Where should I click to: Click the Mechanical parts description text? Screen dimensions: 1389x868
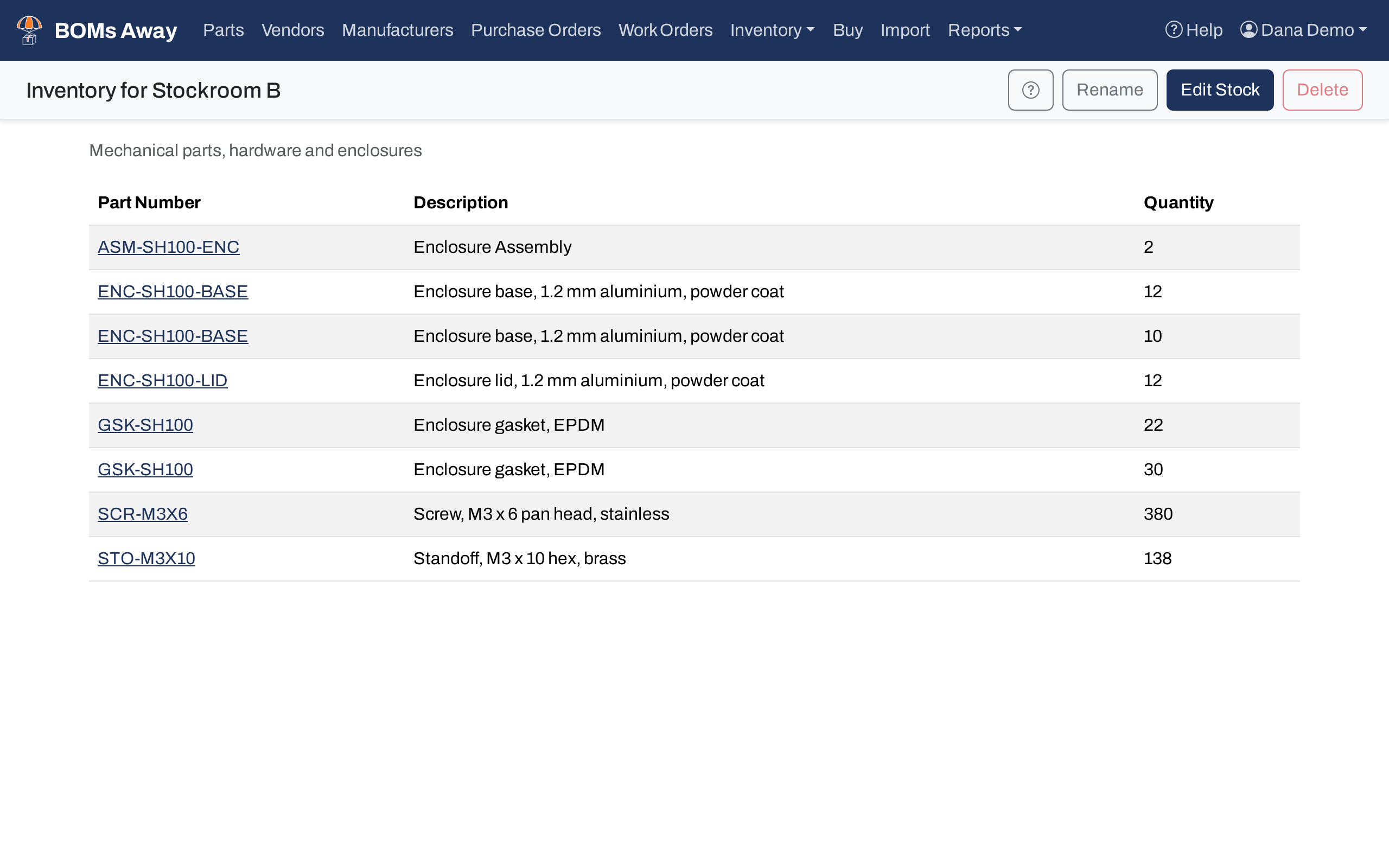tap(256, 150)
